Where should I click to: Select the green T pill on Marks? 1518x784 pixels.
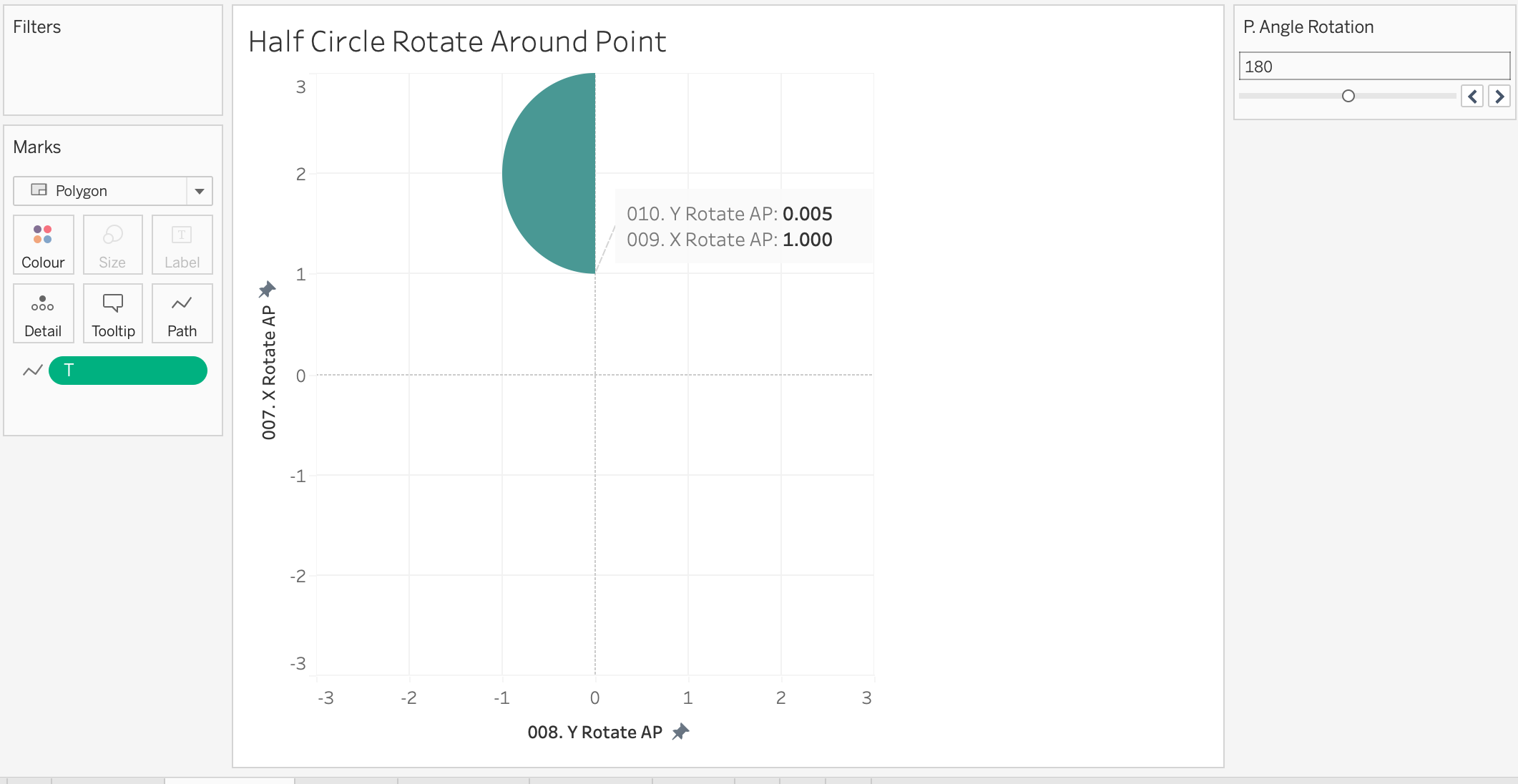(128, 371)
